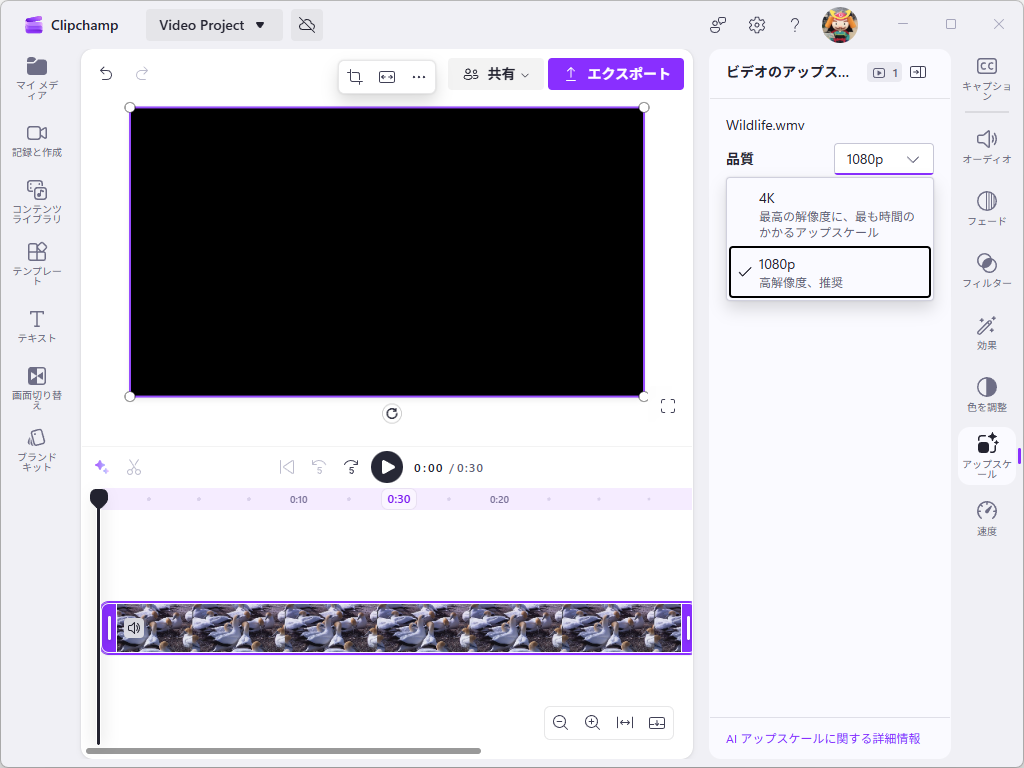Expand the 共有 share dropdown

[496, 74]
